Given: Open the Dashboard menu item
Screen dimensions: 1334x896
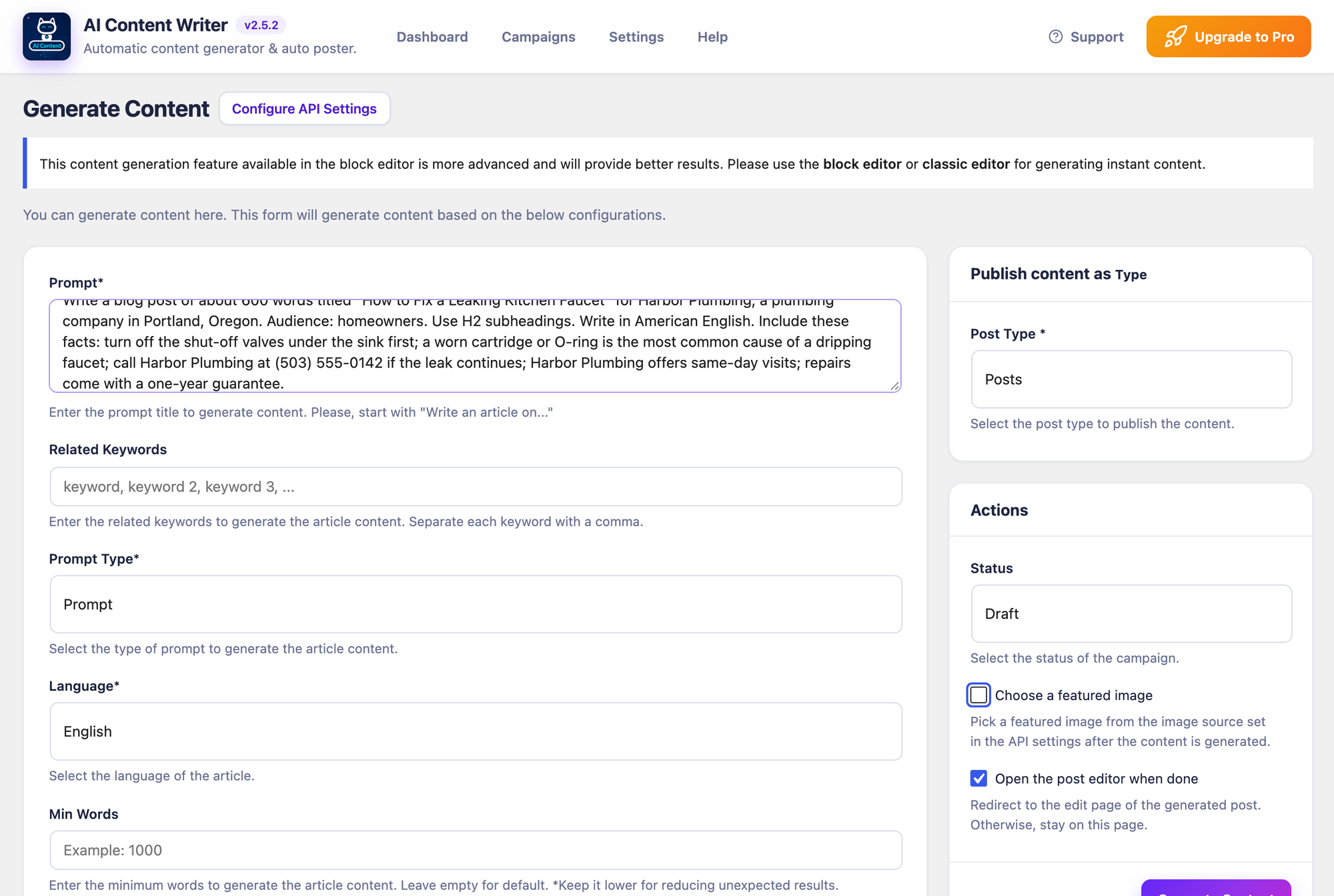Looking at the screenshot, I should coord(432,37).
